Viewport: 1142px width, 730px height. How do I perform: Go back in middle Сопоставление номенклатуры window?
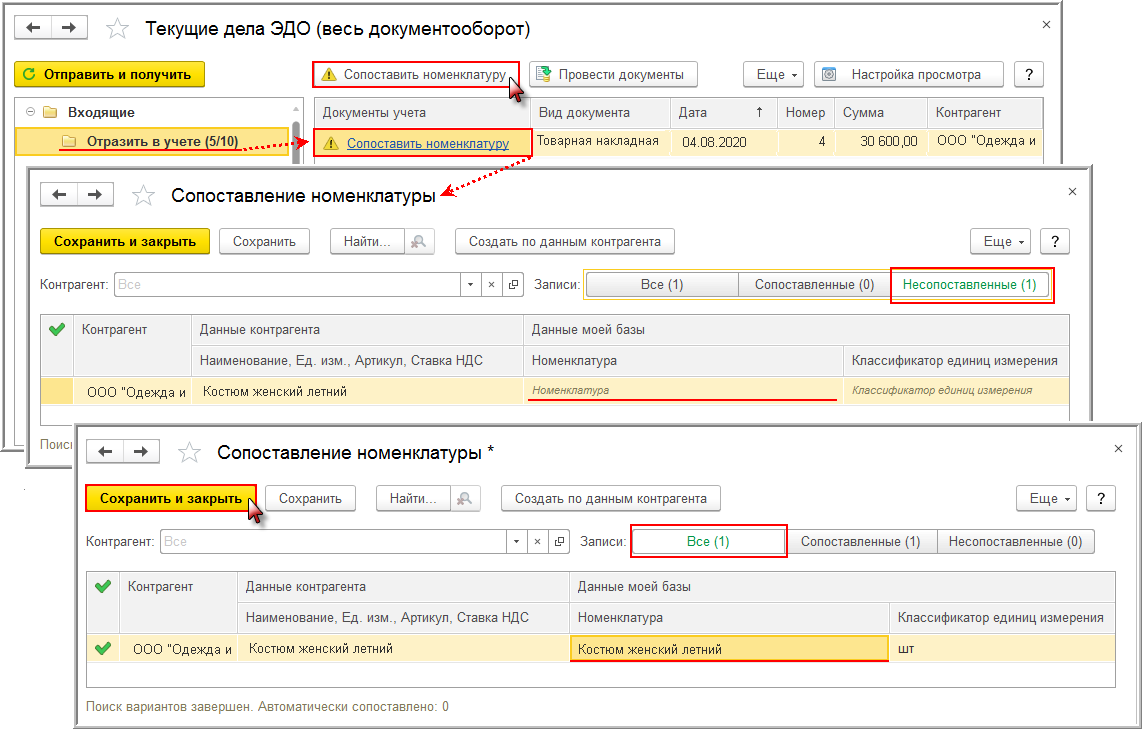coord(59,195)
